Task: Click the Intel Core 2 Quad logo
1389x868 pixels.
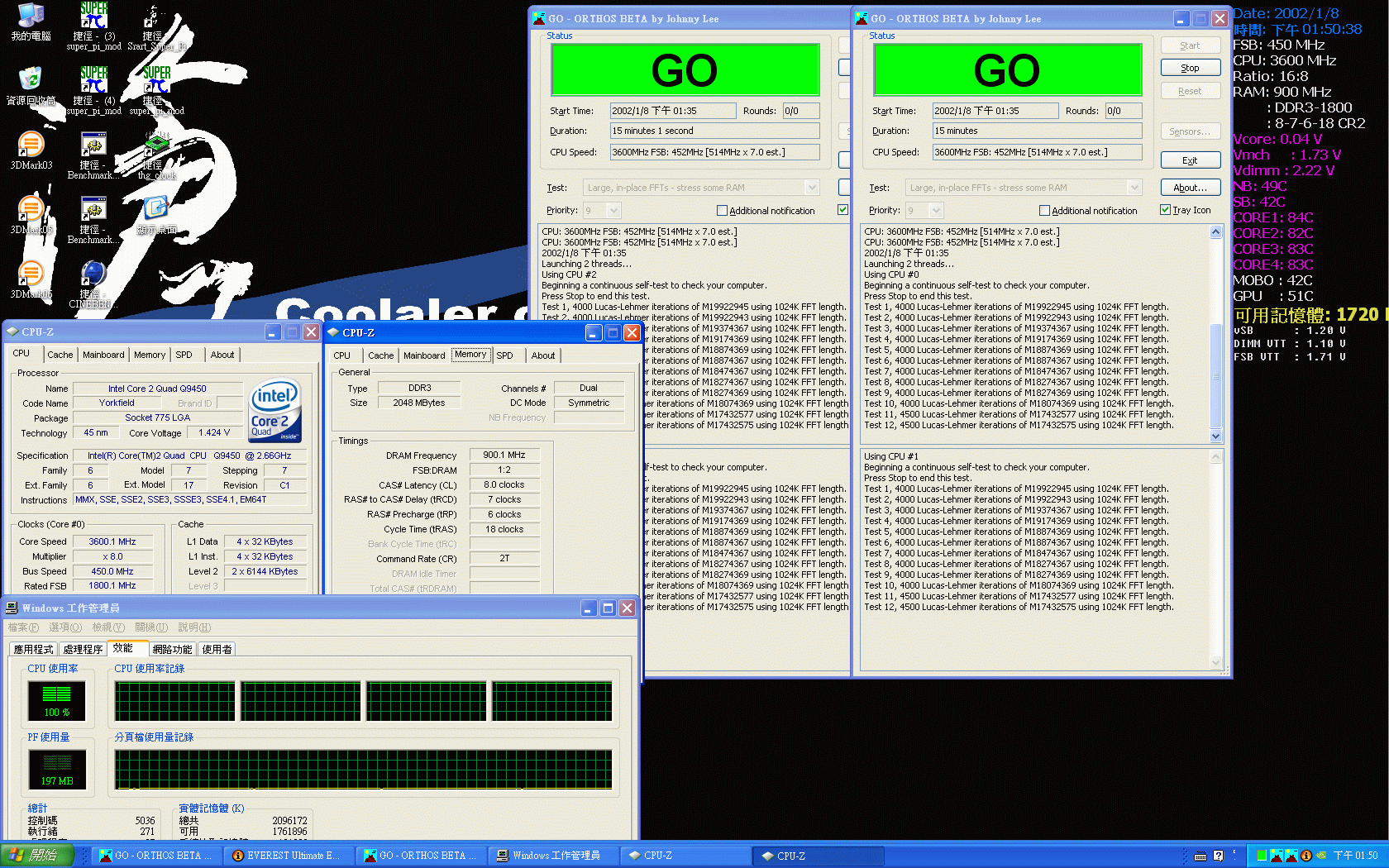Action: [x=275, y=411]
